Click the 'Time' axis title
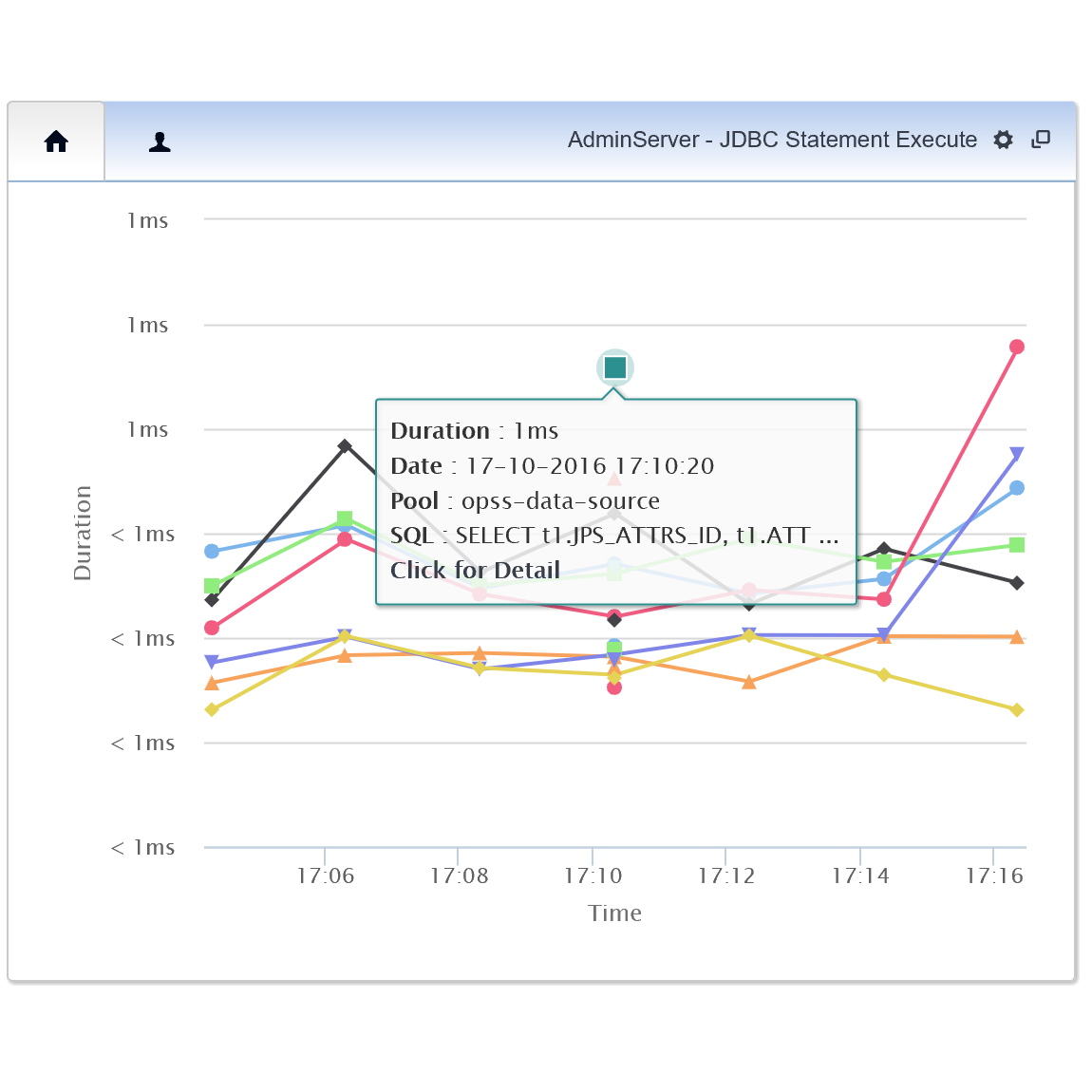Image resolution: width=1092 pixels, height=1092 pixels. pos(614,913)
